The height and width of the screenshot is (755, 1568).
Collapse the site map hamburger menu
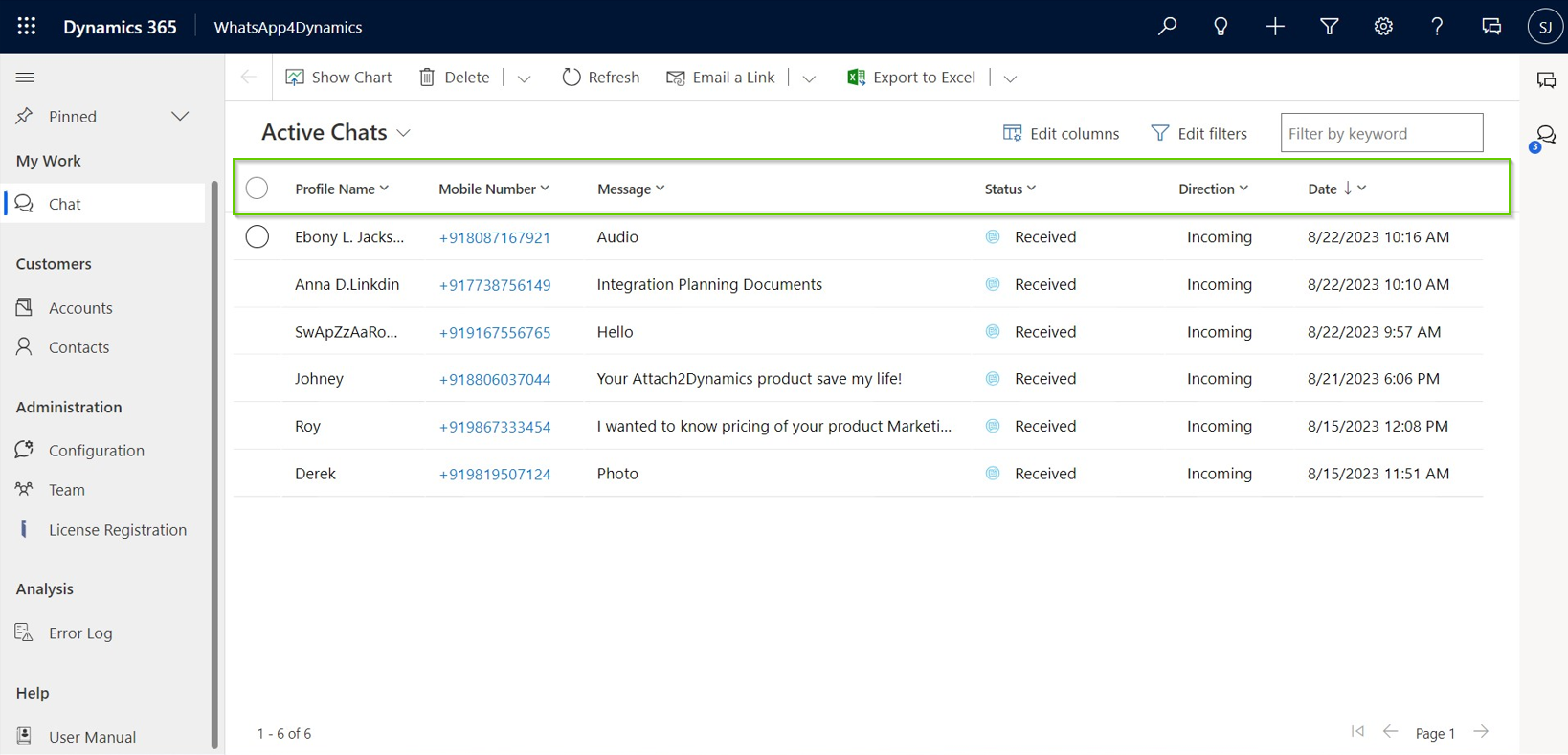pos(25,78)
